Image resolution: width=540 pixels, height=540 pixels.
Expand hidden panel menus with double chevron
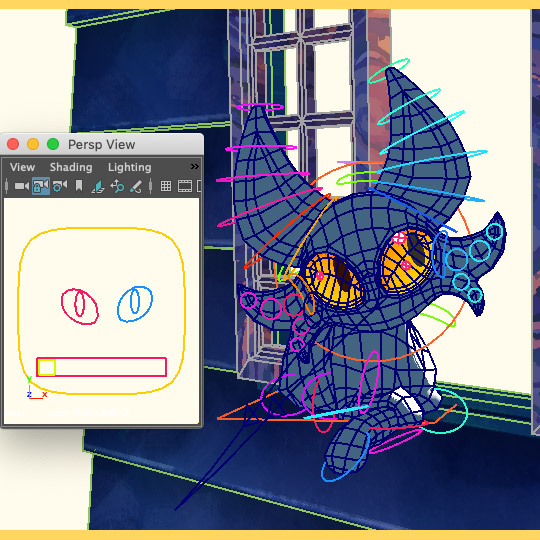[x=195, y=167]
